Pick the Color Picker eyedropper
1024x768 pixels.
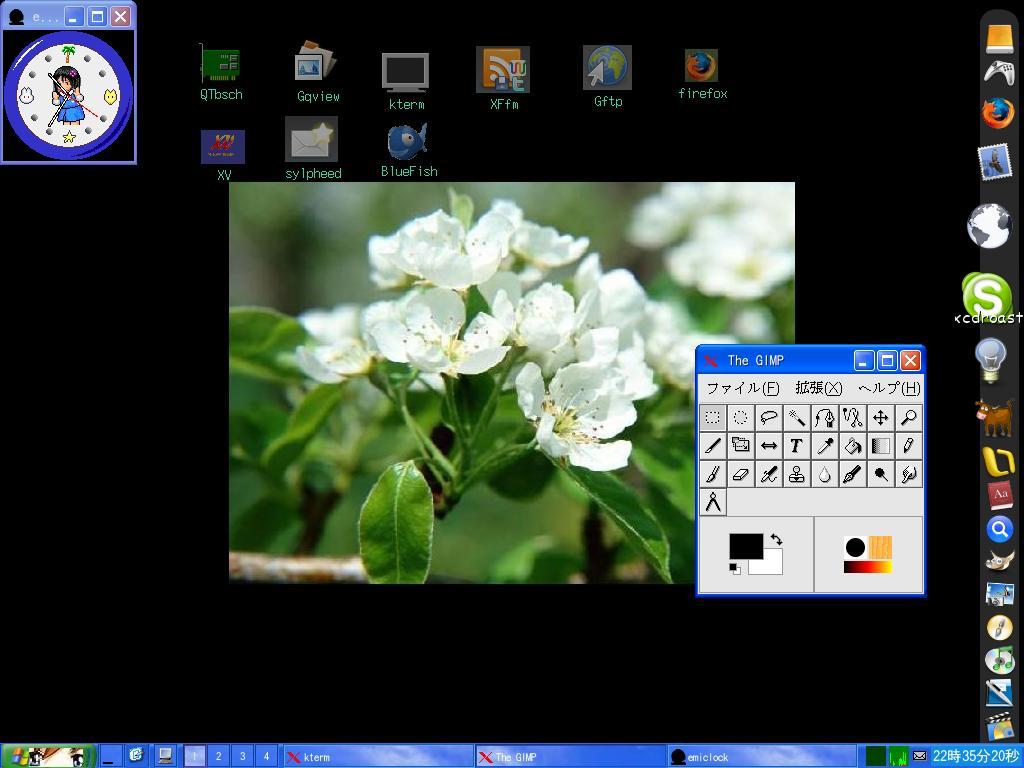(825, 446)
